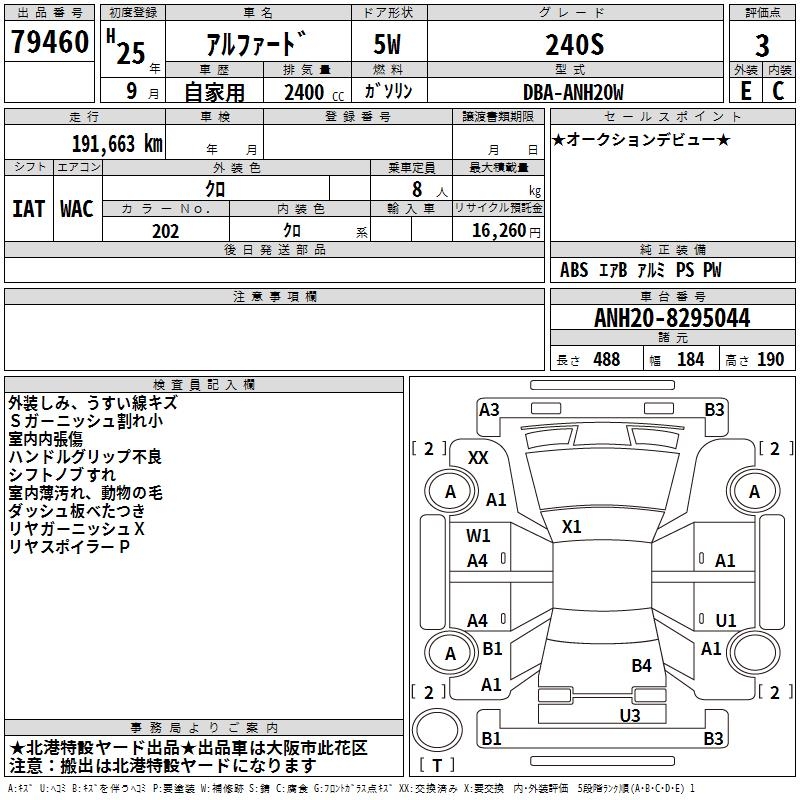Click lot number 79460
This screenshot has width=800, height=800.
coord(50,42)
